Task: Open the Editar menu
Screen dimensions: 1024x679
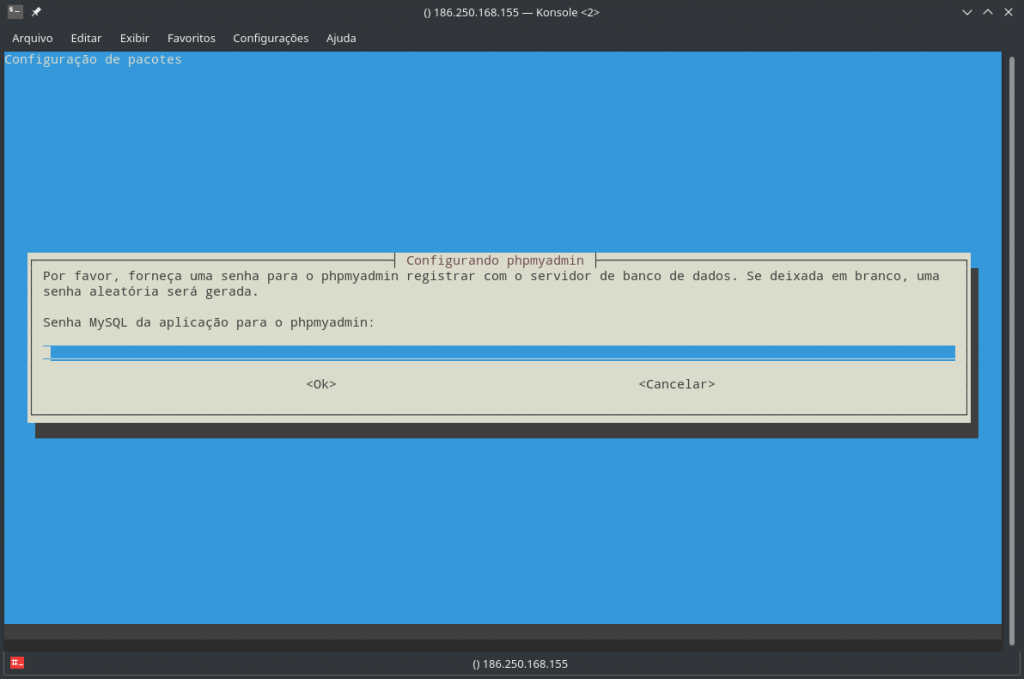Action: (x=86, y=38)
